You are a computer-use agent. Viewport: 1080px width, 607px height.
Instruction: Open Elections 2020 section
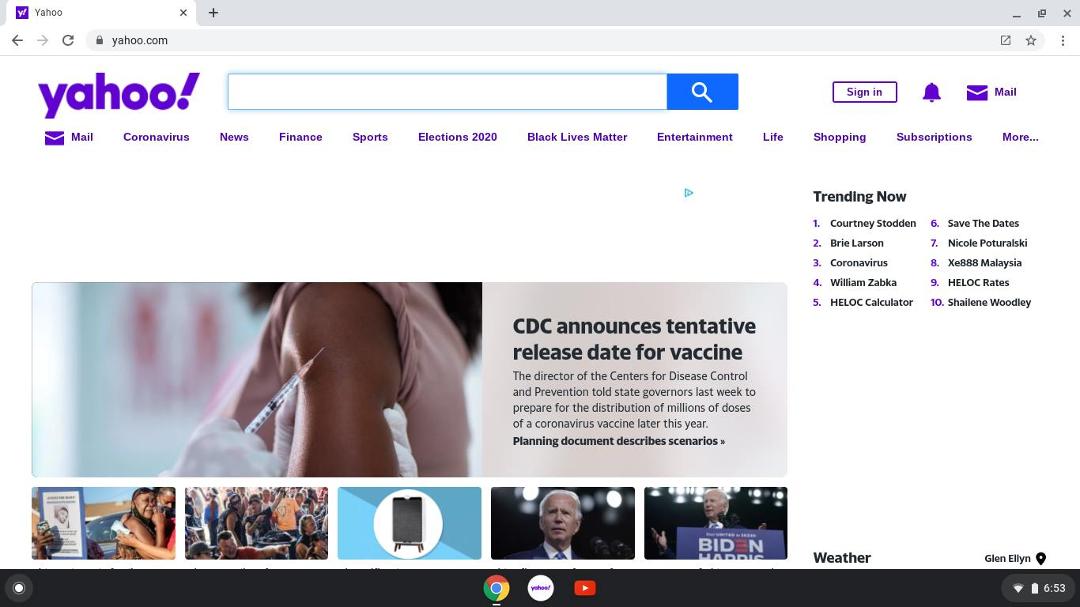(457, 137)
